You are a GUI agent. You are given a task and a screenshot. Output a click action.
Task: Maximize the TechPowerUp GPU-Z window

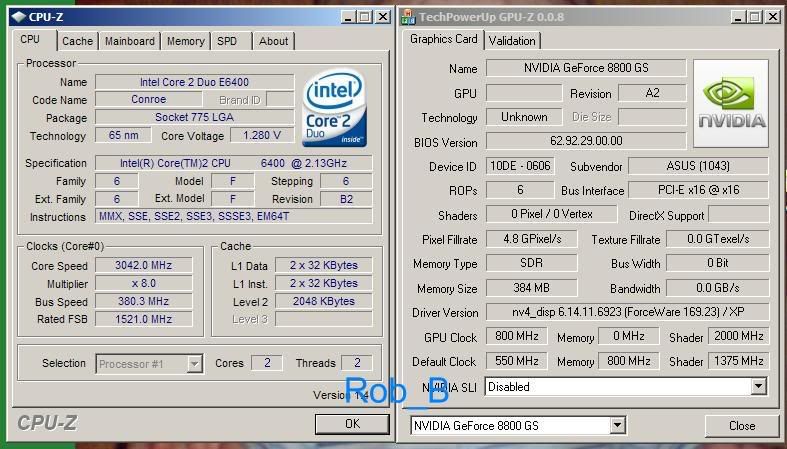click(754, 16)
